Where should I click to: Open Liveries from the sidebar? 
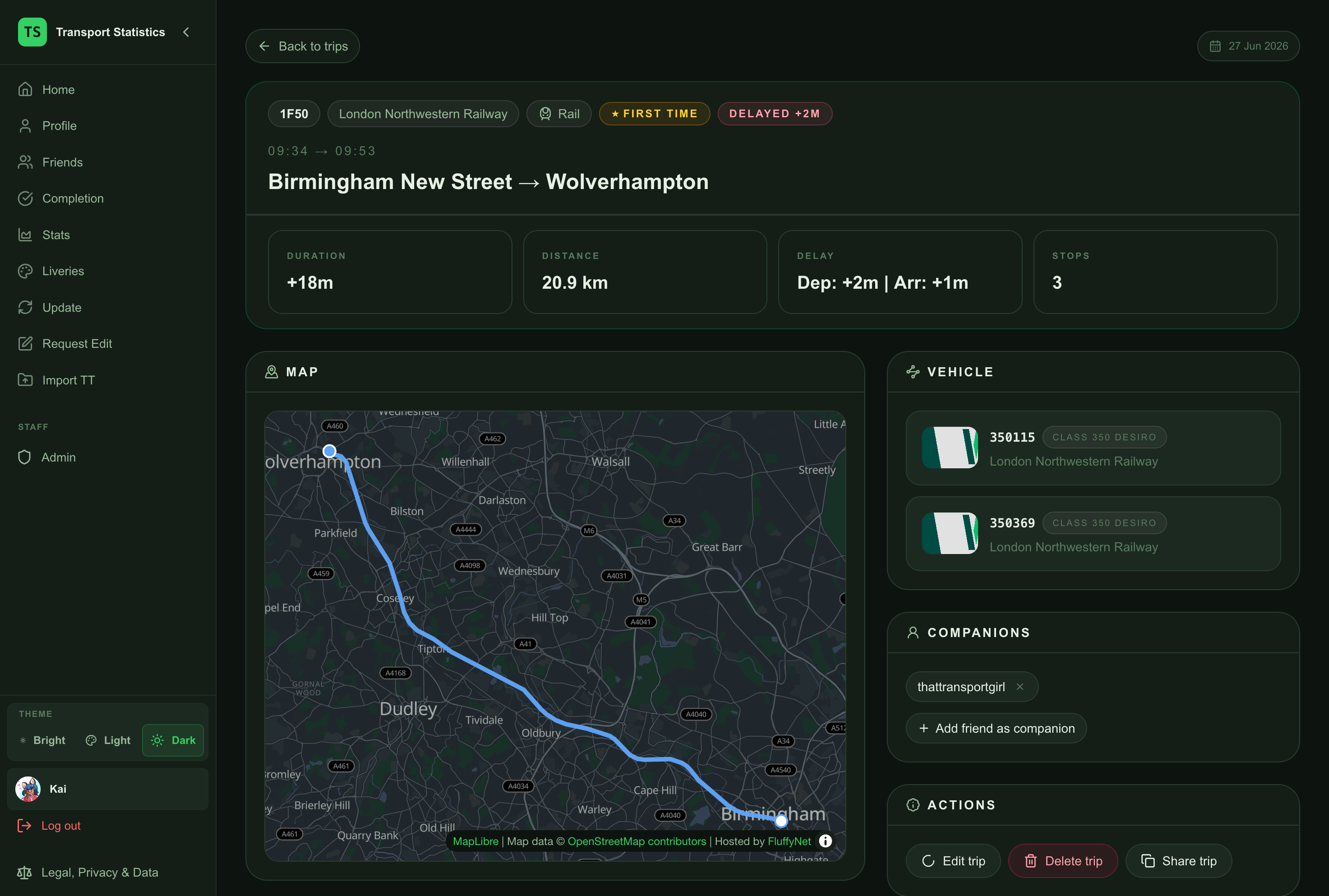click(107, 271)
